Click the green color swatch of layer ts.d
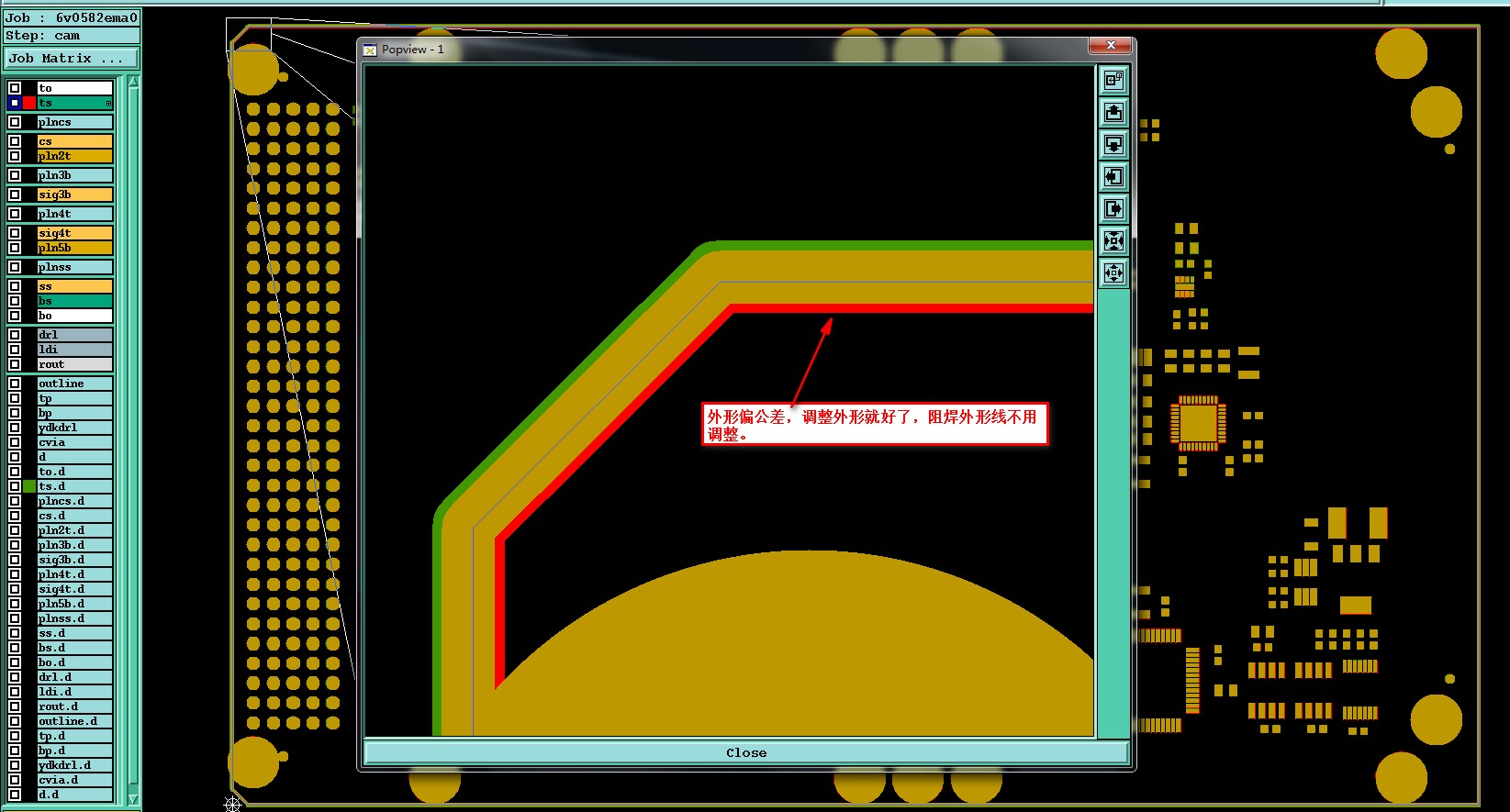This screenshot has height=812, width=1510. click(29, 486)
